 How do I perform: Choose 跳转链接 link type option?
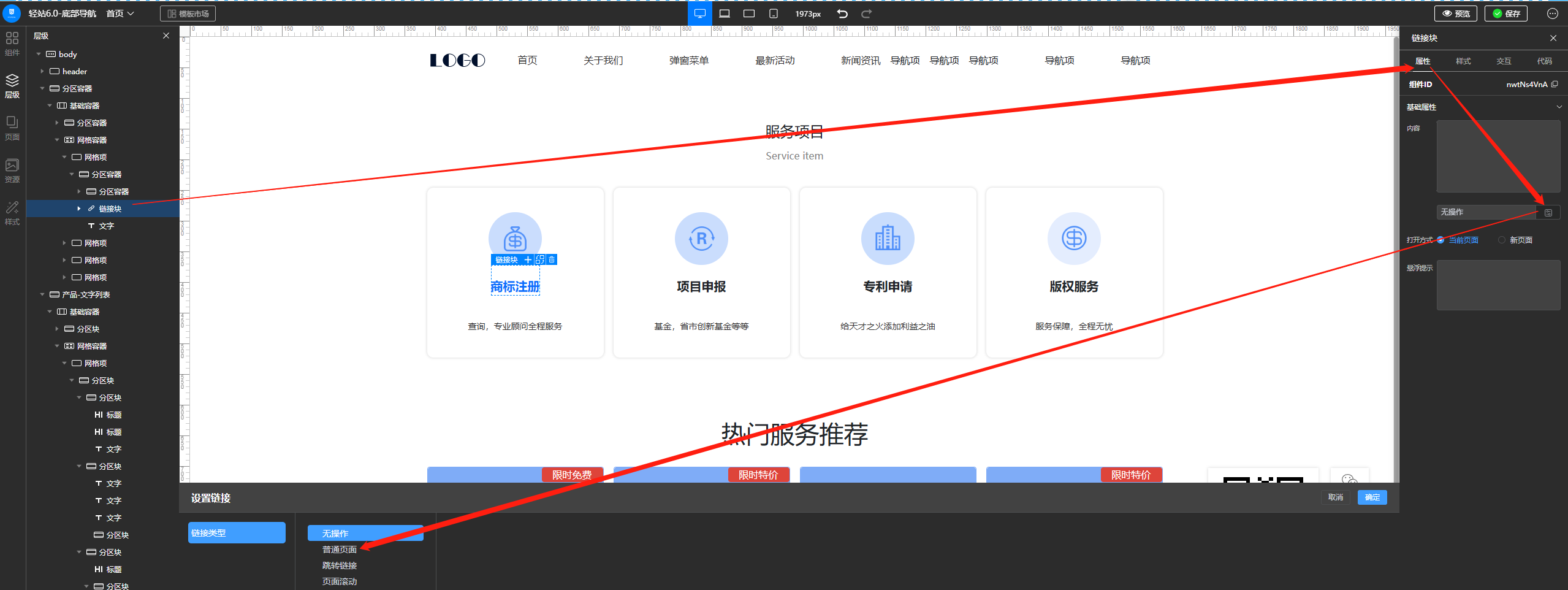coord(340,565)
